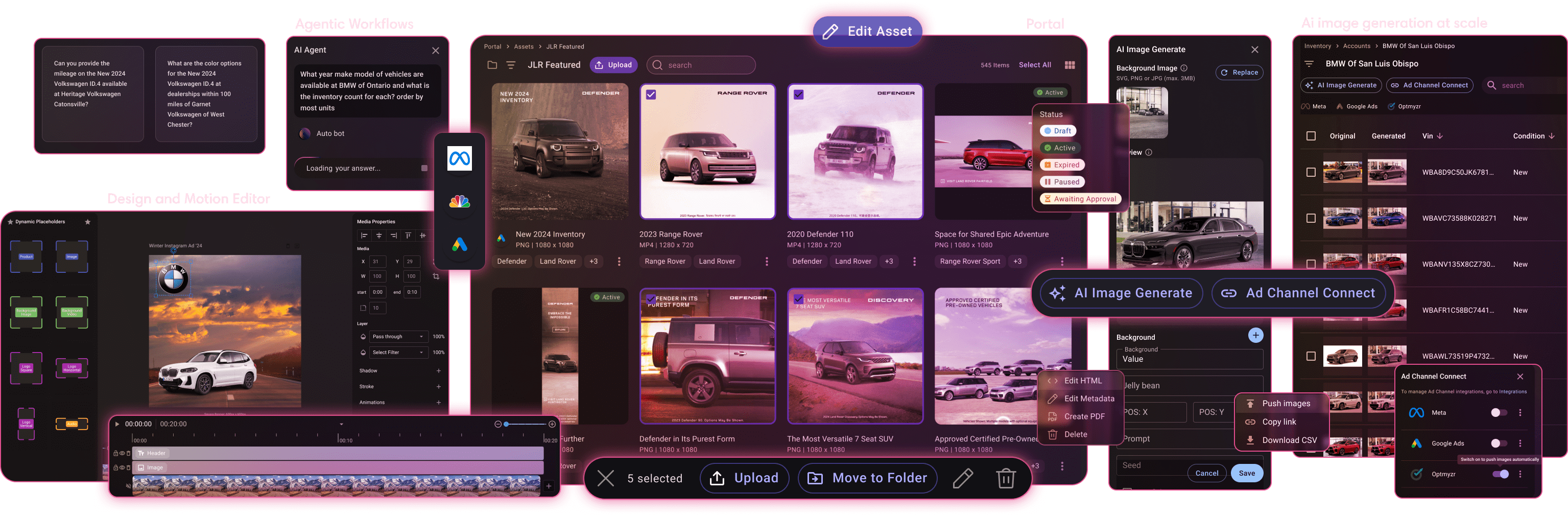
Task: Open the folder icon beside JLR Featured
Action: [x=492, y=65]
